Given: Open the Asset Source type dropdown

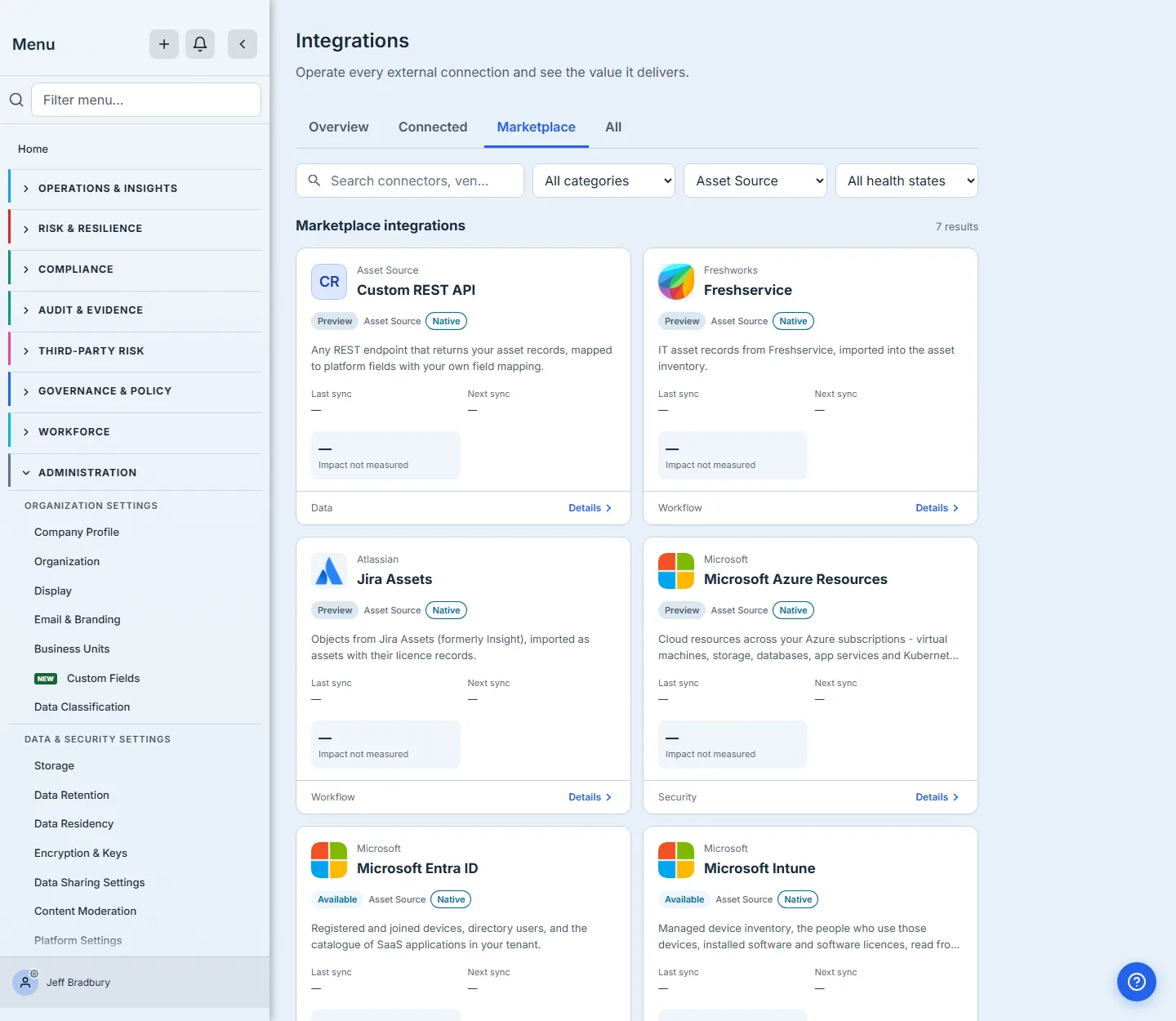Looking at the screenshot, I should point(755,181).
